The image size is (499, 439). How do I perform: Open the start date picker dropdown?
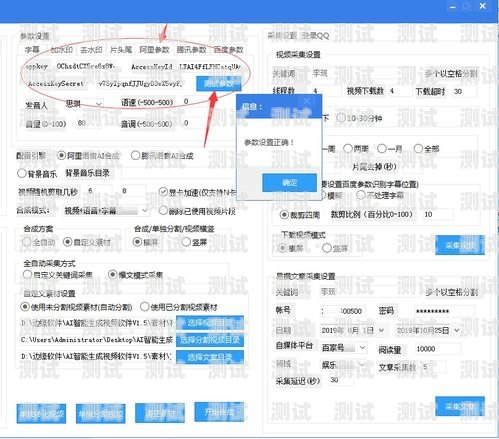click(381, 330)
